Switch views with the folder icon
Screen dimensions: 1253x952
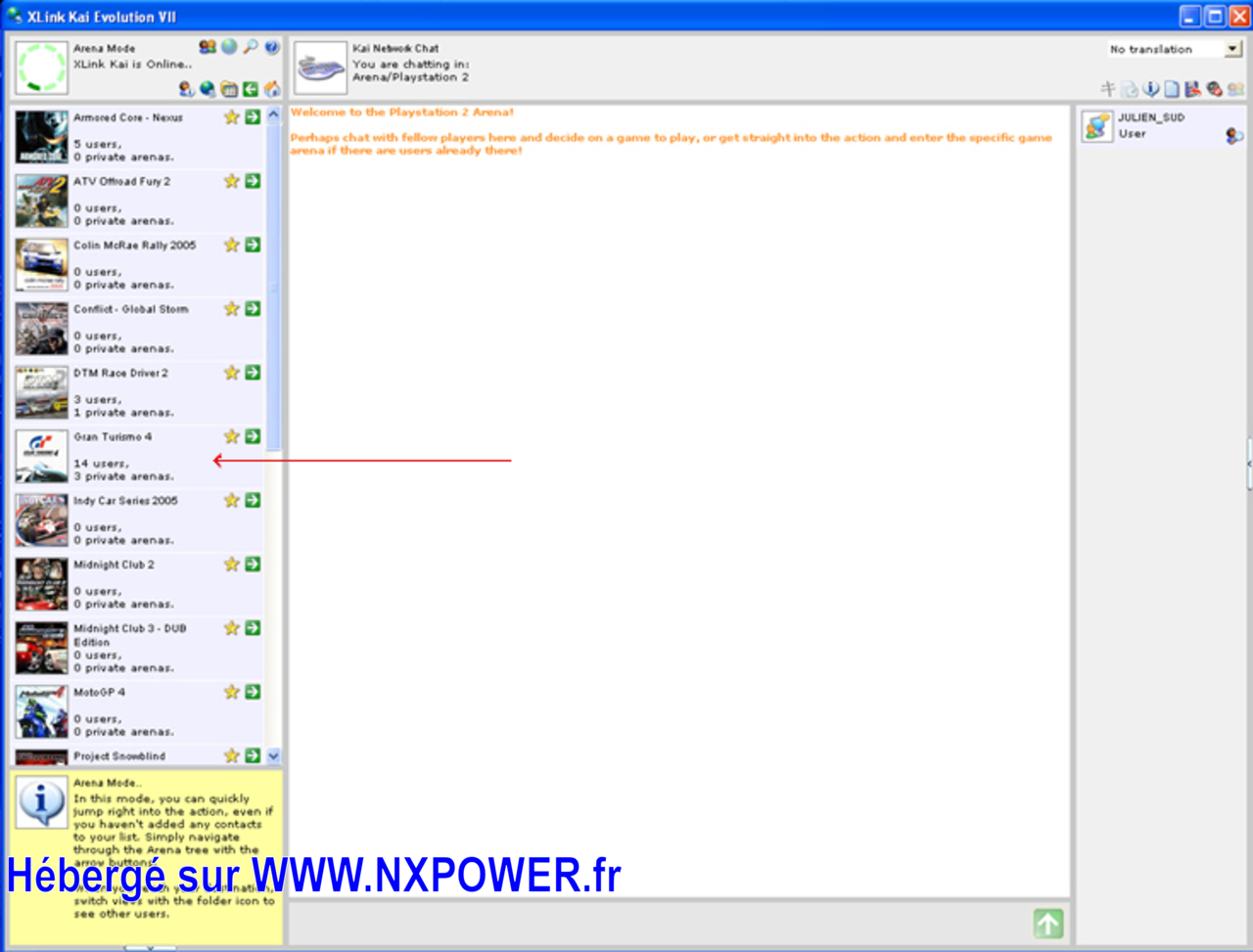[x=229, y=89]
